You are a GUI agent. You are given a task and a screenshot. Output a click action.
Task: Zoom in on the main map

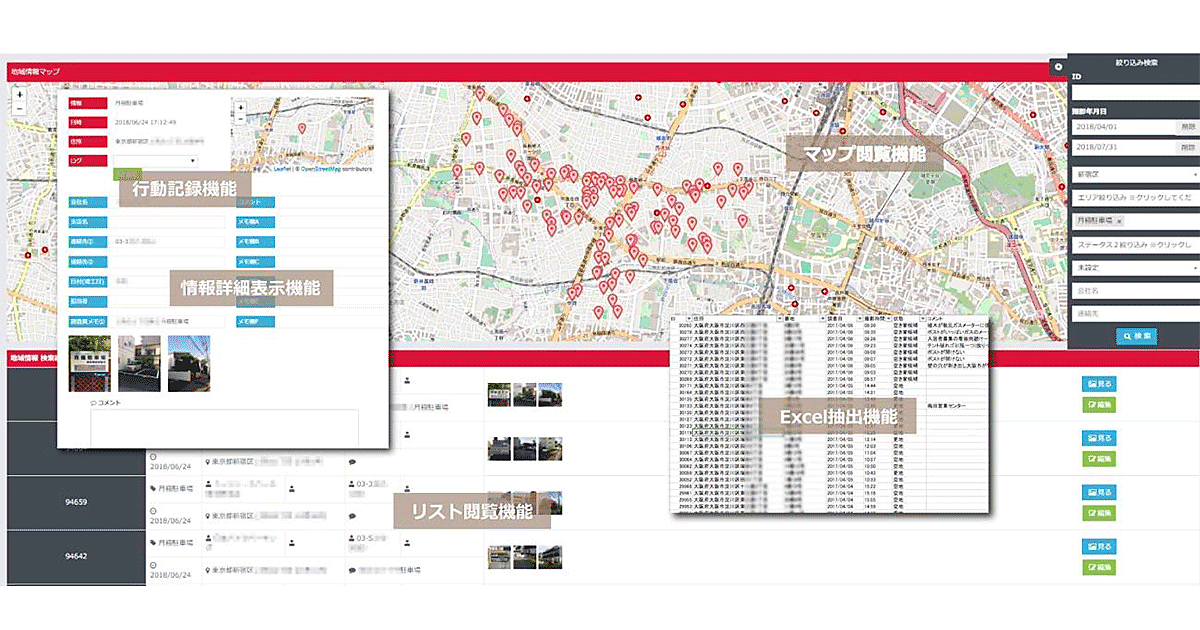coord(19,94)
